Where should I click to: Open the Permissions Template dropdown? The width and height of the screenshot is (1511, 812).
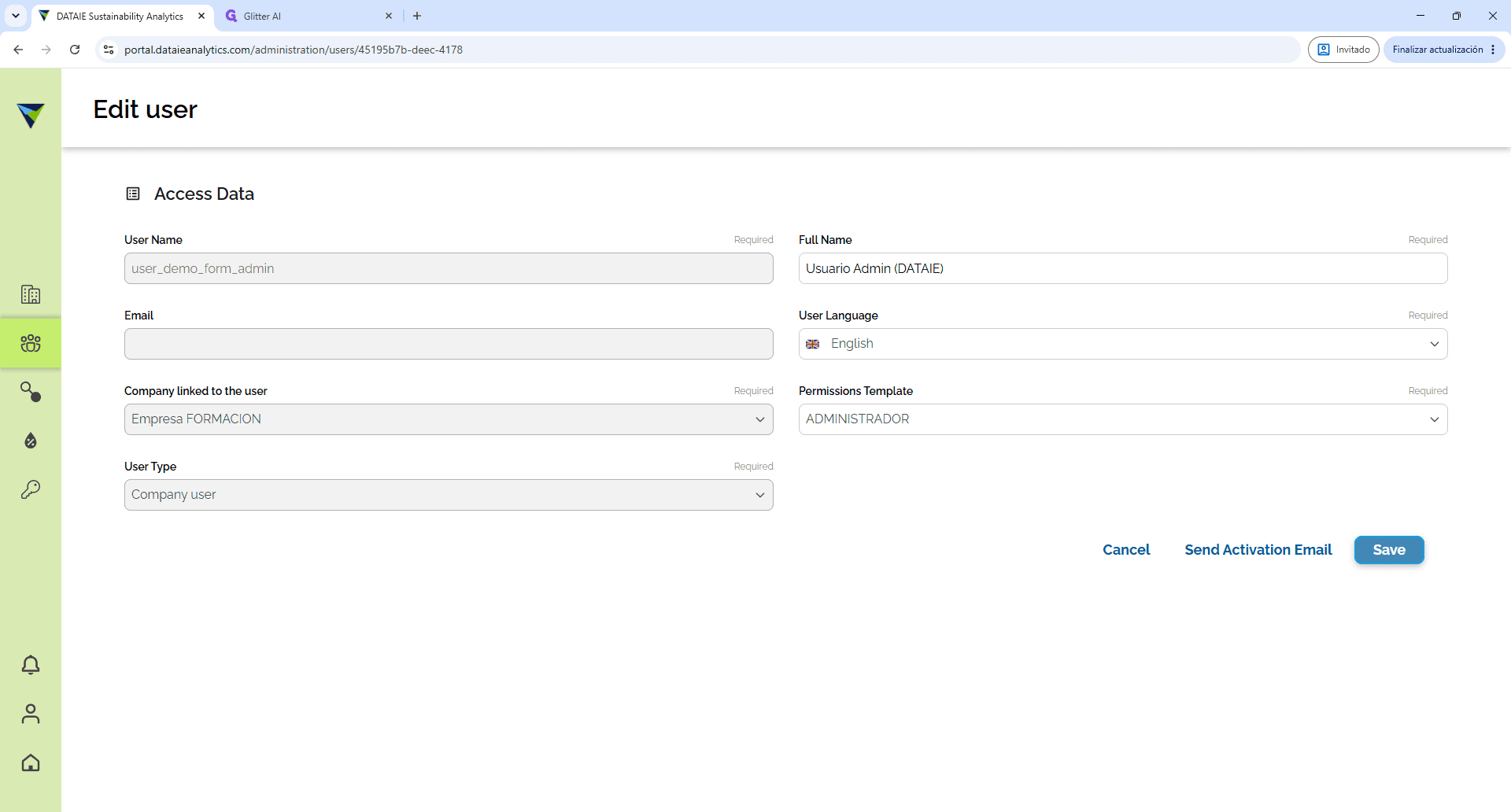(x=1123, y=419)
